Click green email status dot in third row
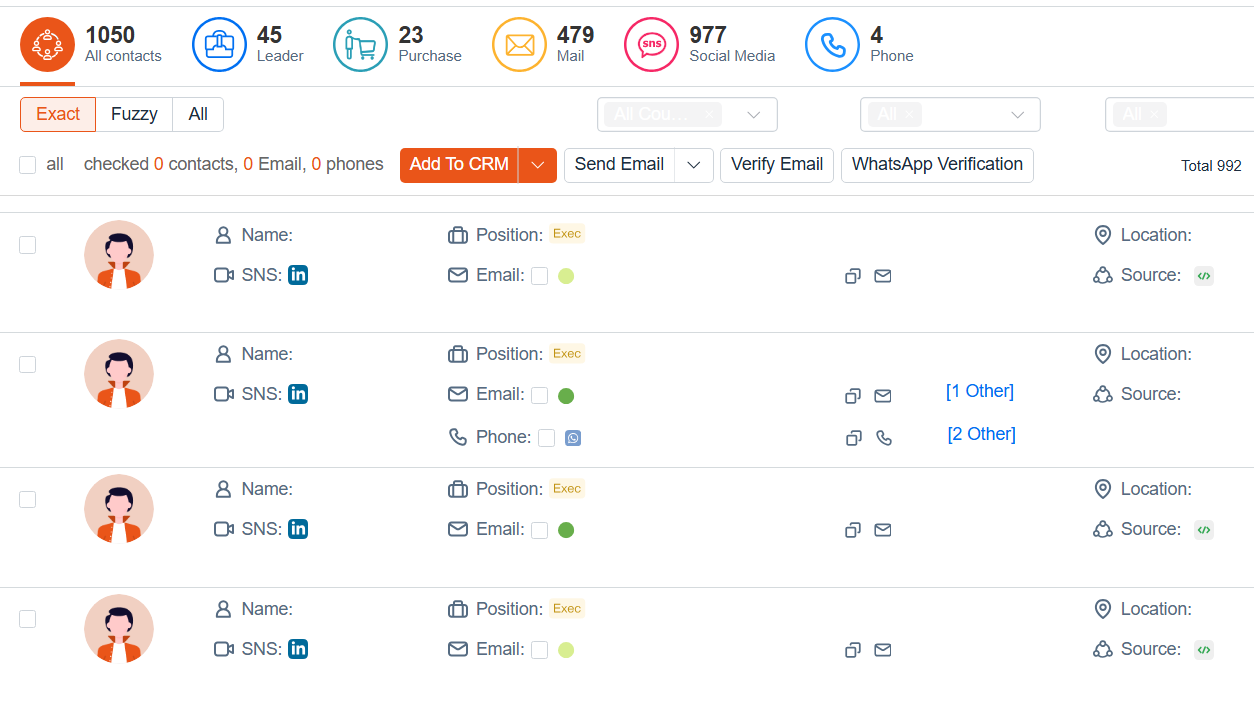 point(566,530)
